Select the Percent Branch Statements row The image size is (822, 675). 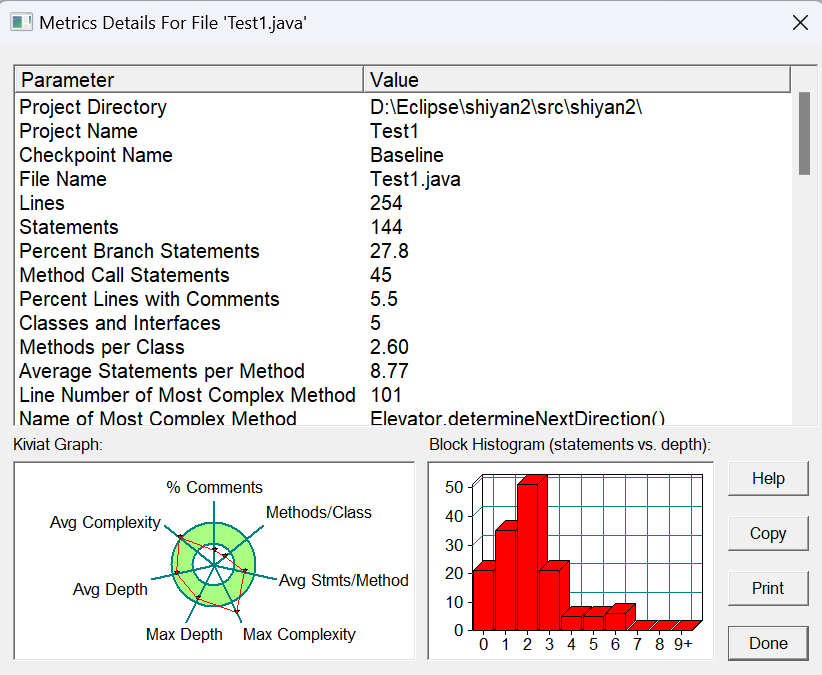tap(403, 251)
